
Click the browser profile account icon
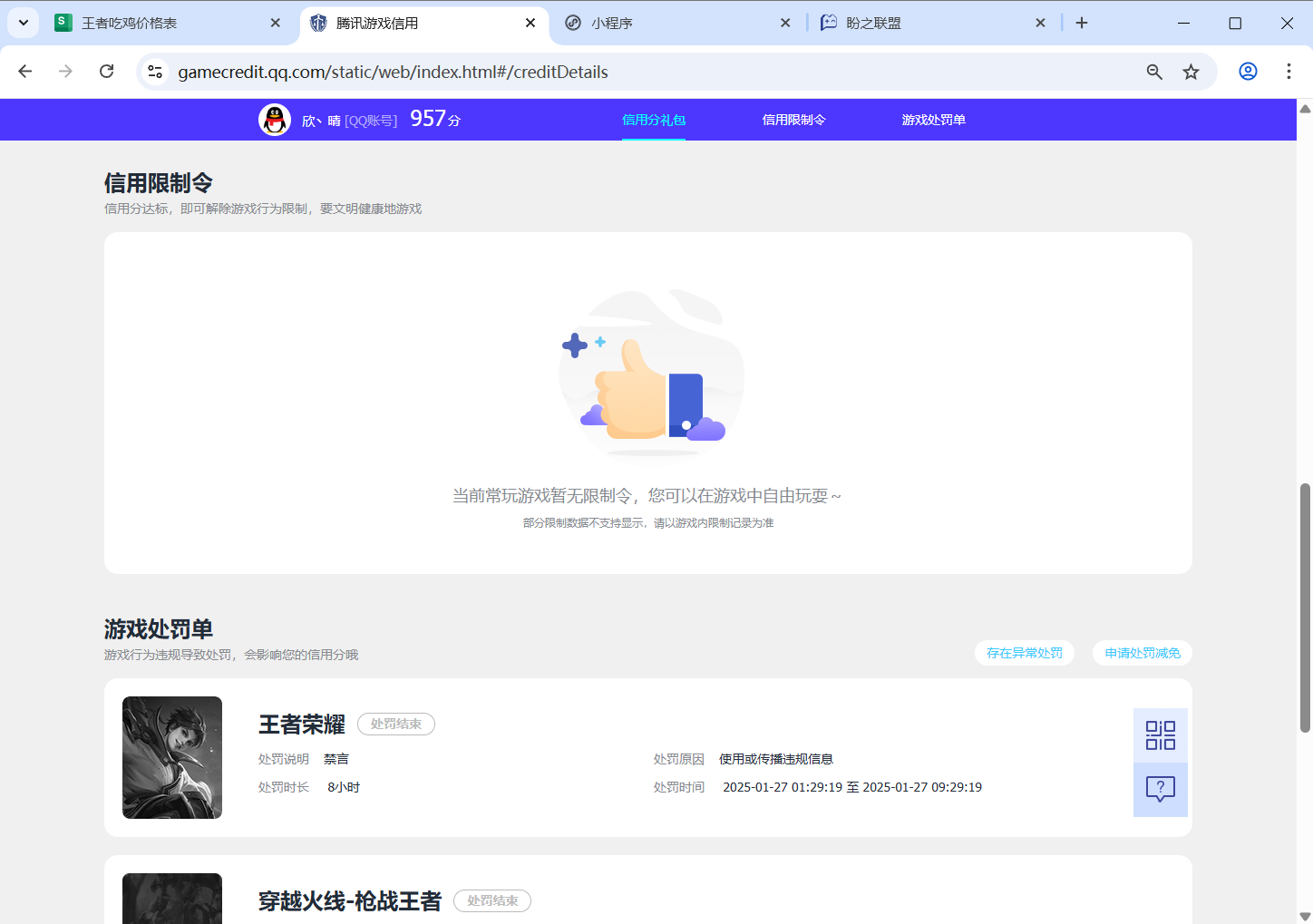tap(1248, 72)
